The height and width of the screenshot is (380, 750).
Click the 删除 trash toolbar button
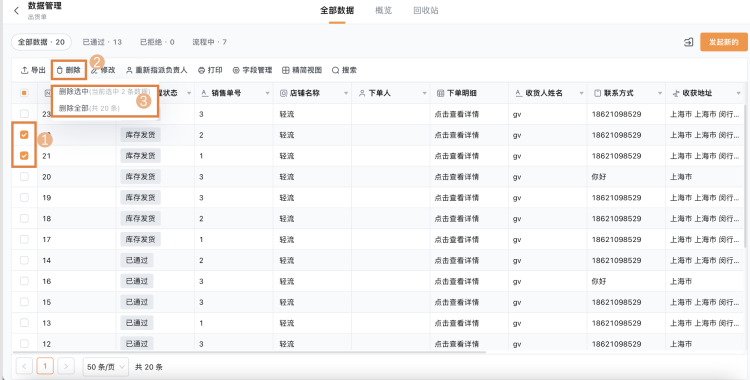(x=69, y=70)
